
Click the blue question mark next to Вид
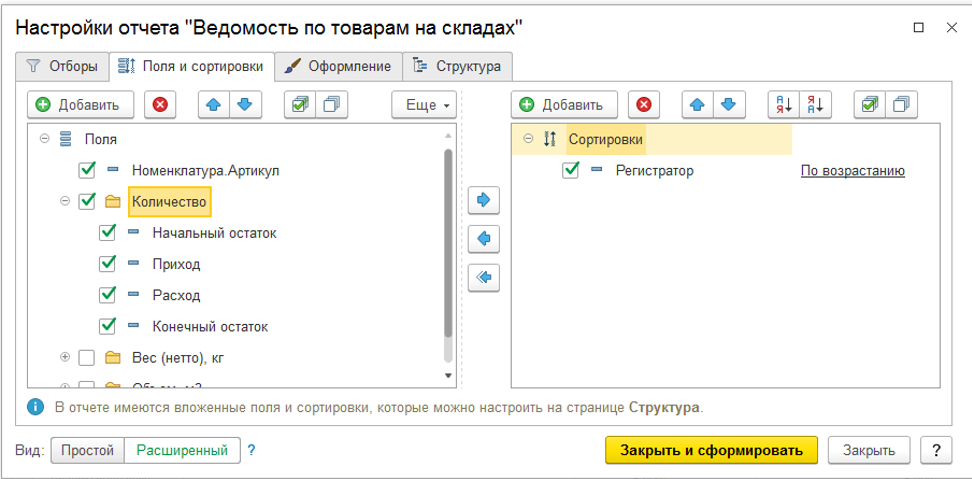click(251, 450)
